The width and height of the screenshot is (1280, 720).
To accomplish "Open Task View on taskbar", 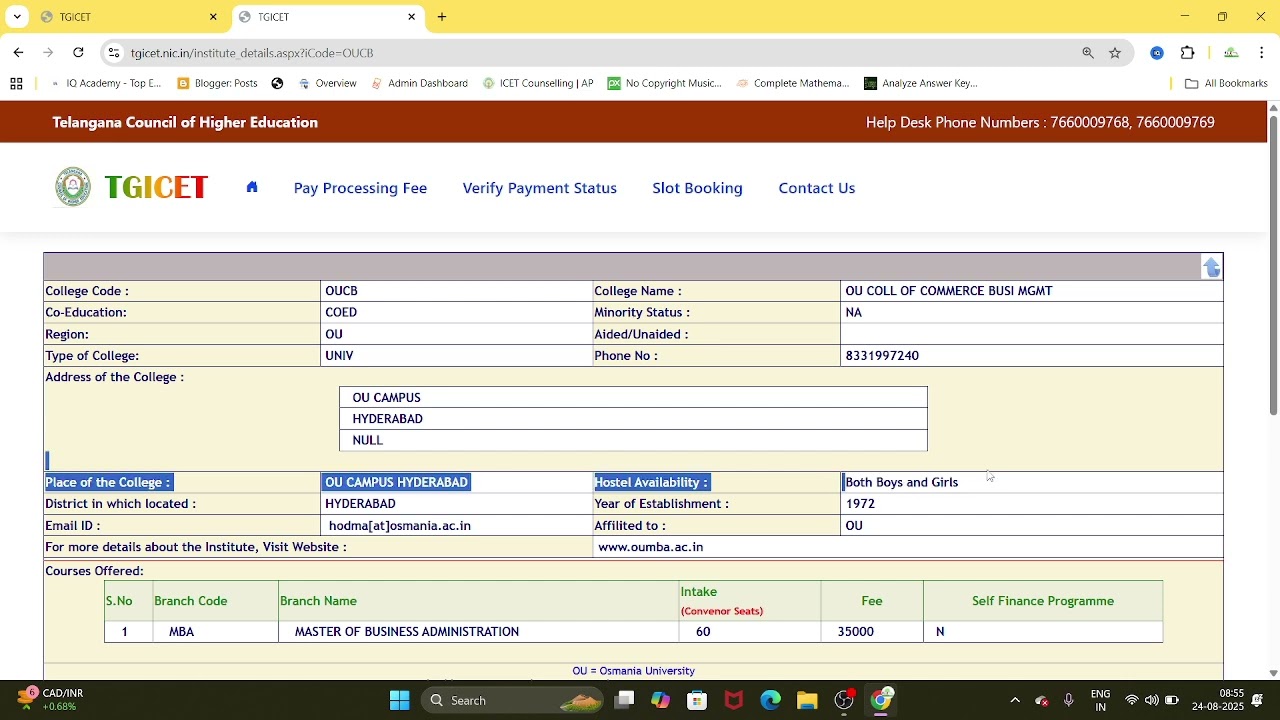I will pos(624,700).
